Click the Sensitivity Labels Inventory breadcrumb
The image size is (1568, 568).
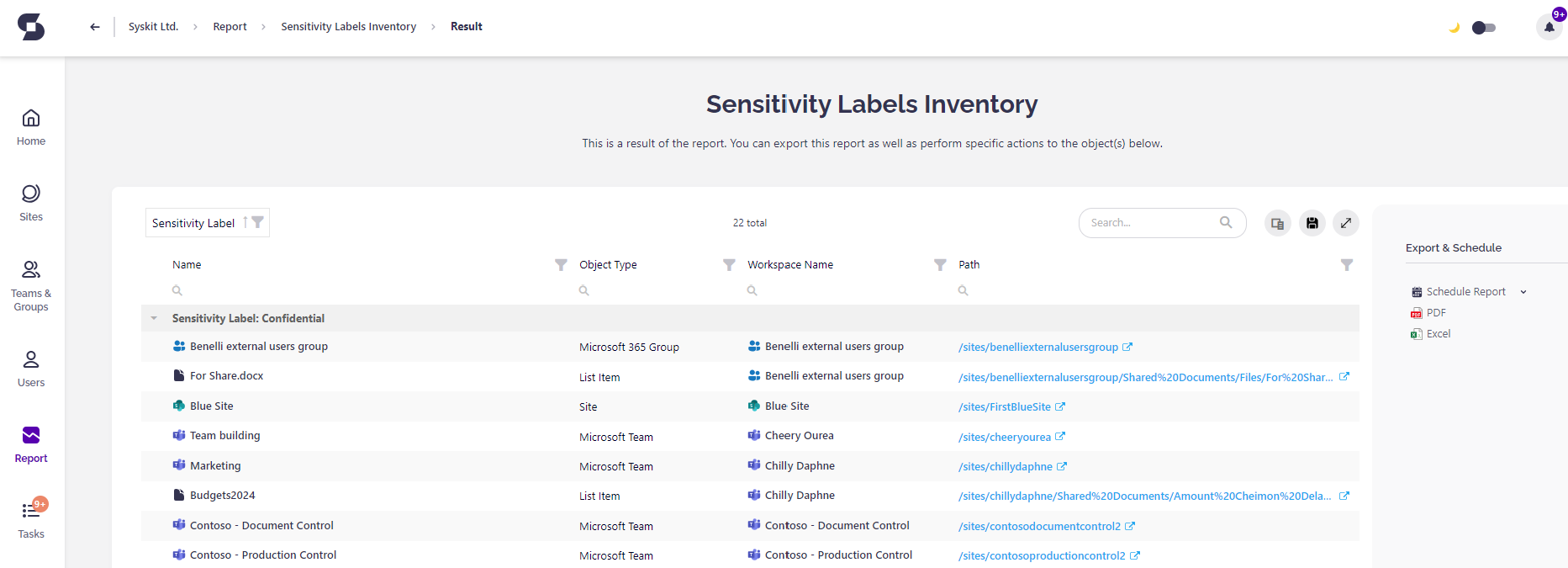tap(348, 27)
